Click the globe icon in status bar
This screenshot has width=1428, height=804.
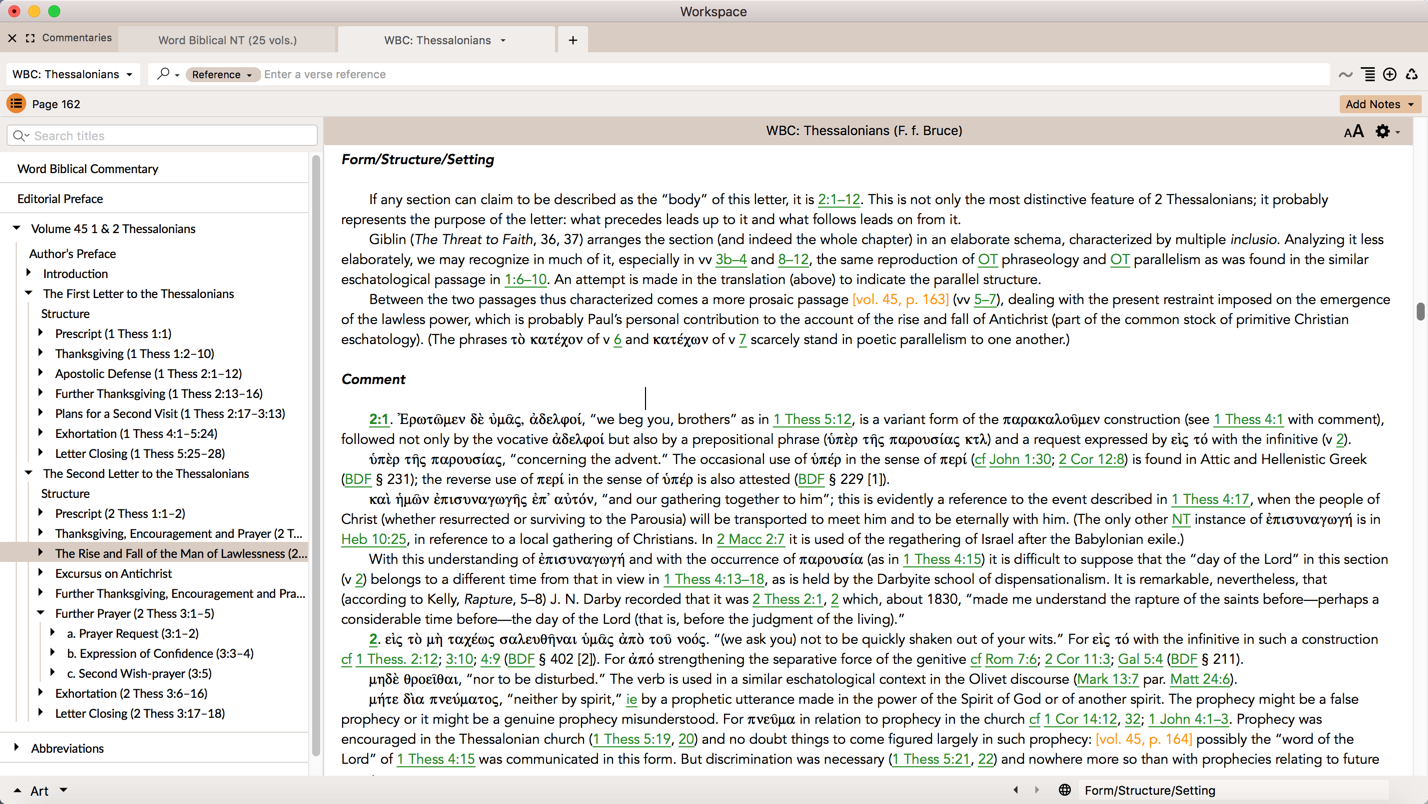click(x=1064, y=790)
